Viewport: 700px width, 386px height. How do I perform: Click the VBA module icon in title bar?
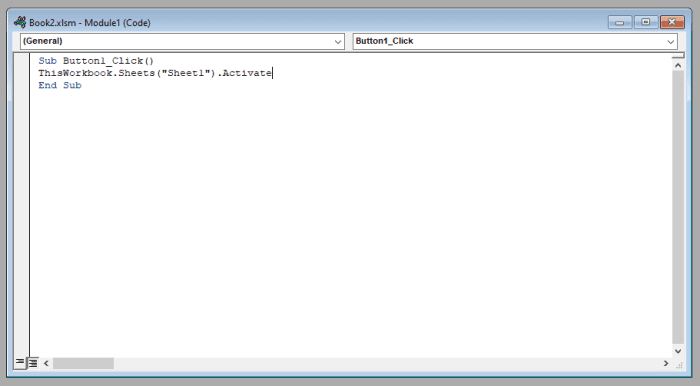pyautogui.click(x=20, y=22)
